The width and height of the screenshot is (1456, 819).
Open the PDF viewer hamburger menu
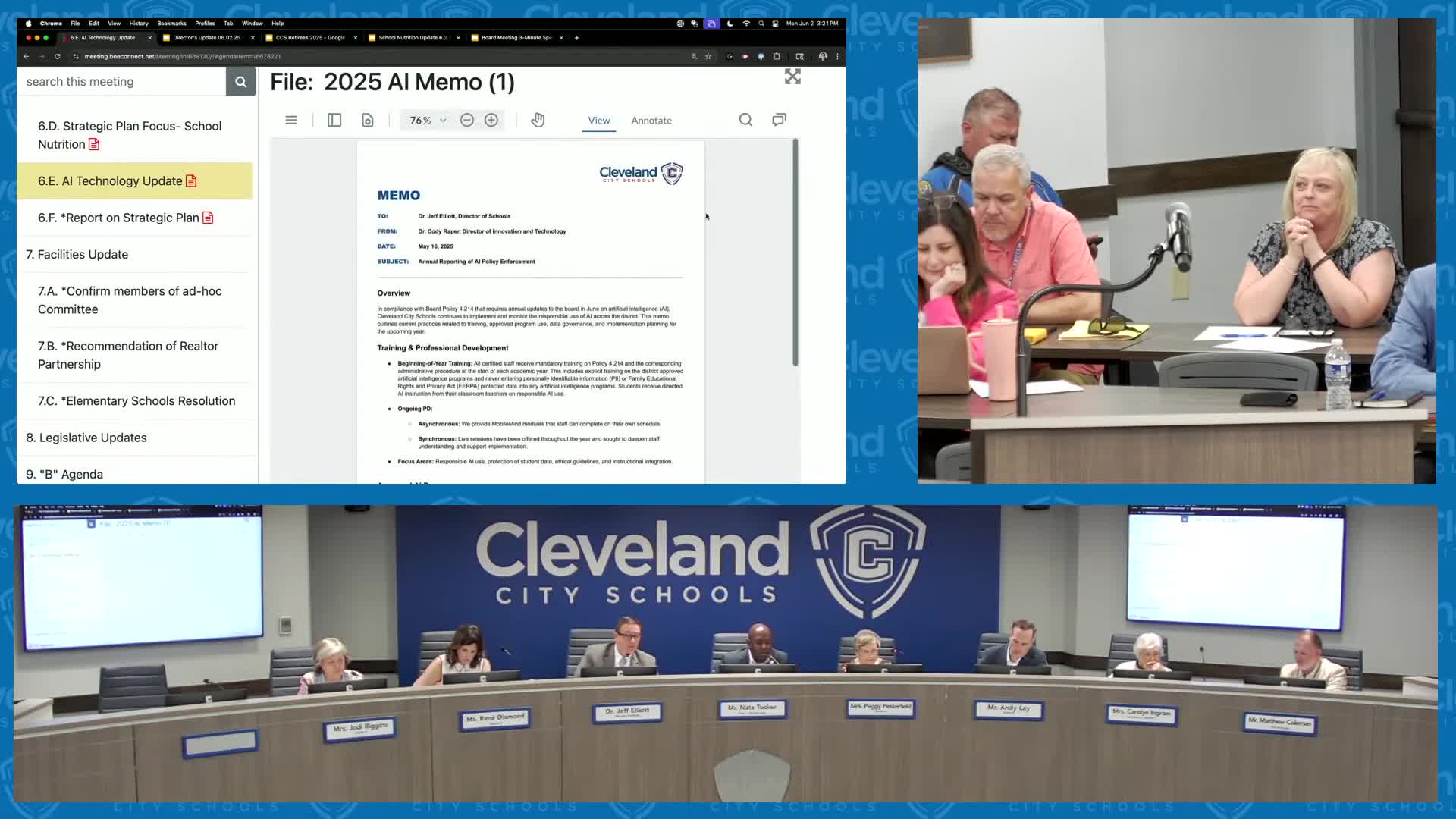[x=291, y=120]
